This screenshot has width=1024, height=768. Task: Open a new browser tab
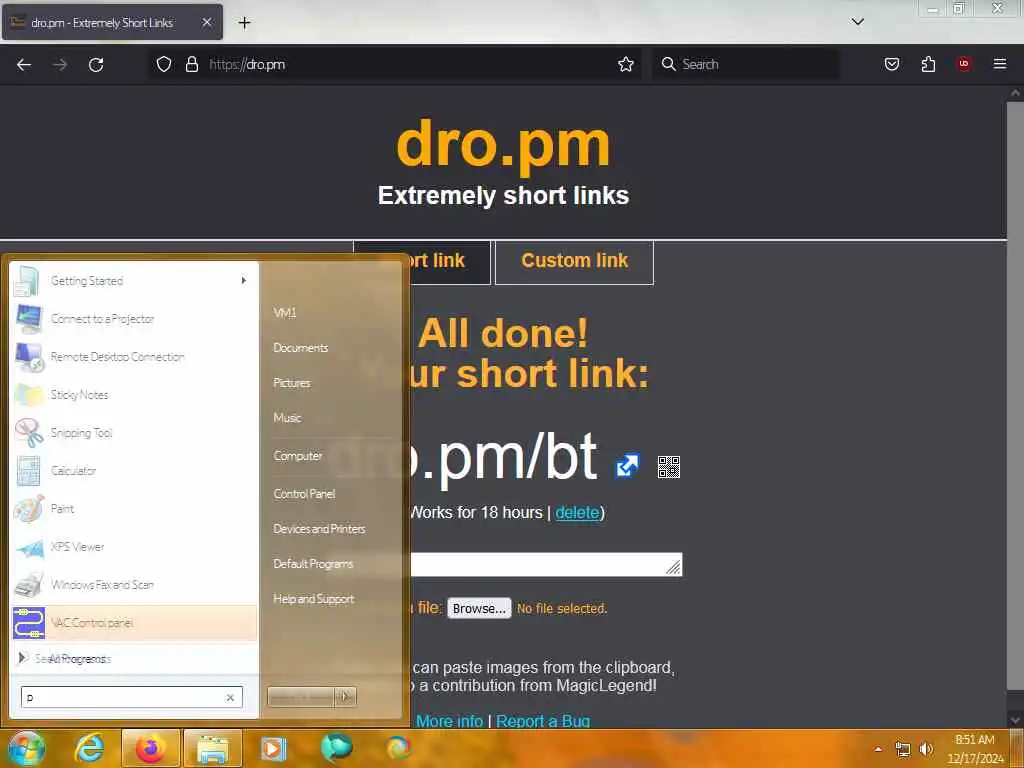244,23
